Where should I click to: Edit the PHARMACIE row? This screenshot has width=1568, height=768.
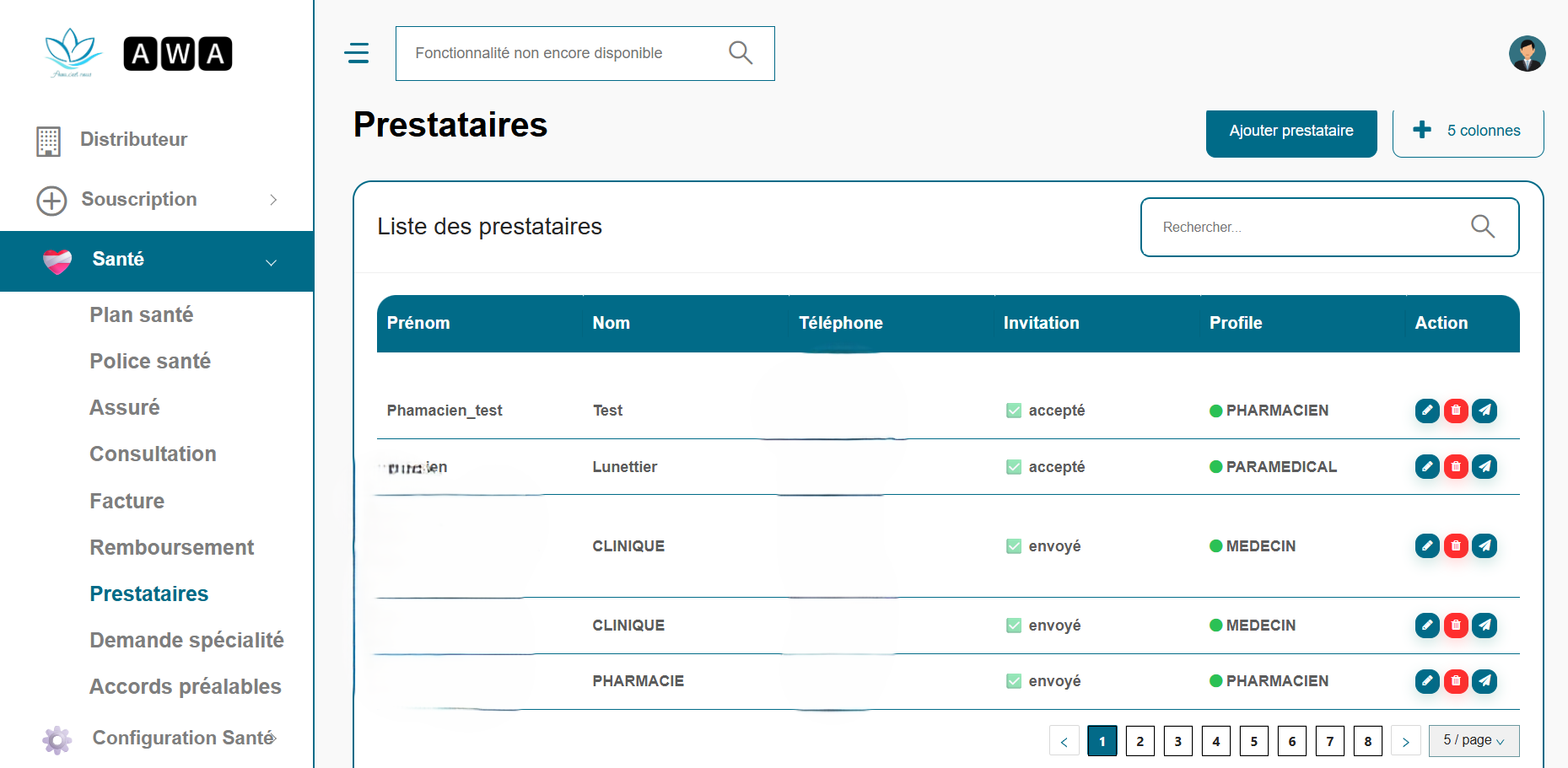point(1427,681)
